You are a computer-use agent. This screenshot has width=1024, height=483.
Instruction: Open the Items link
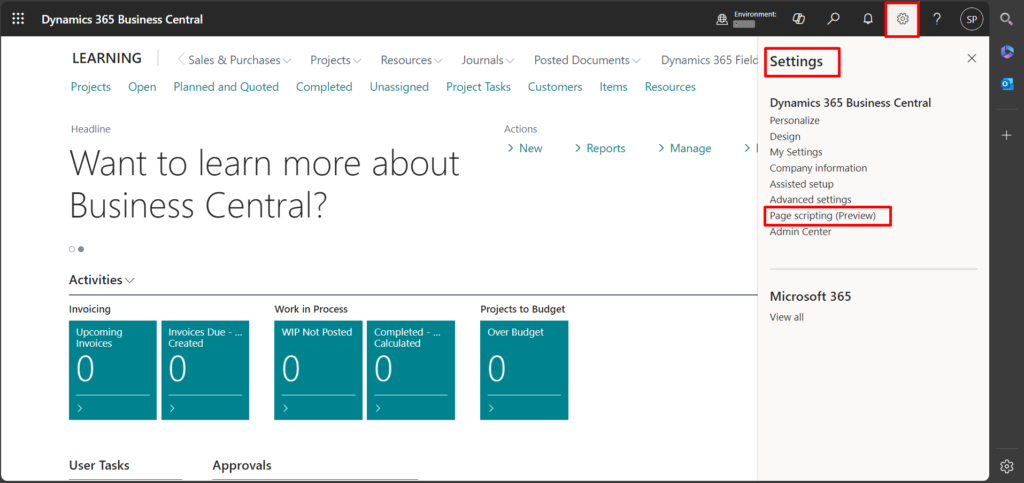click(613, 87)
